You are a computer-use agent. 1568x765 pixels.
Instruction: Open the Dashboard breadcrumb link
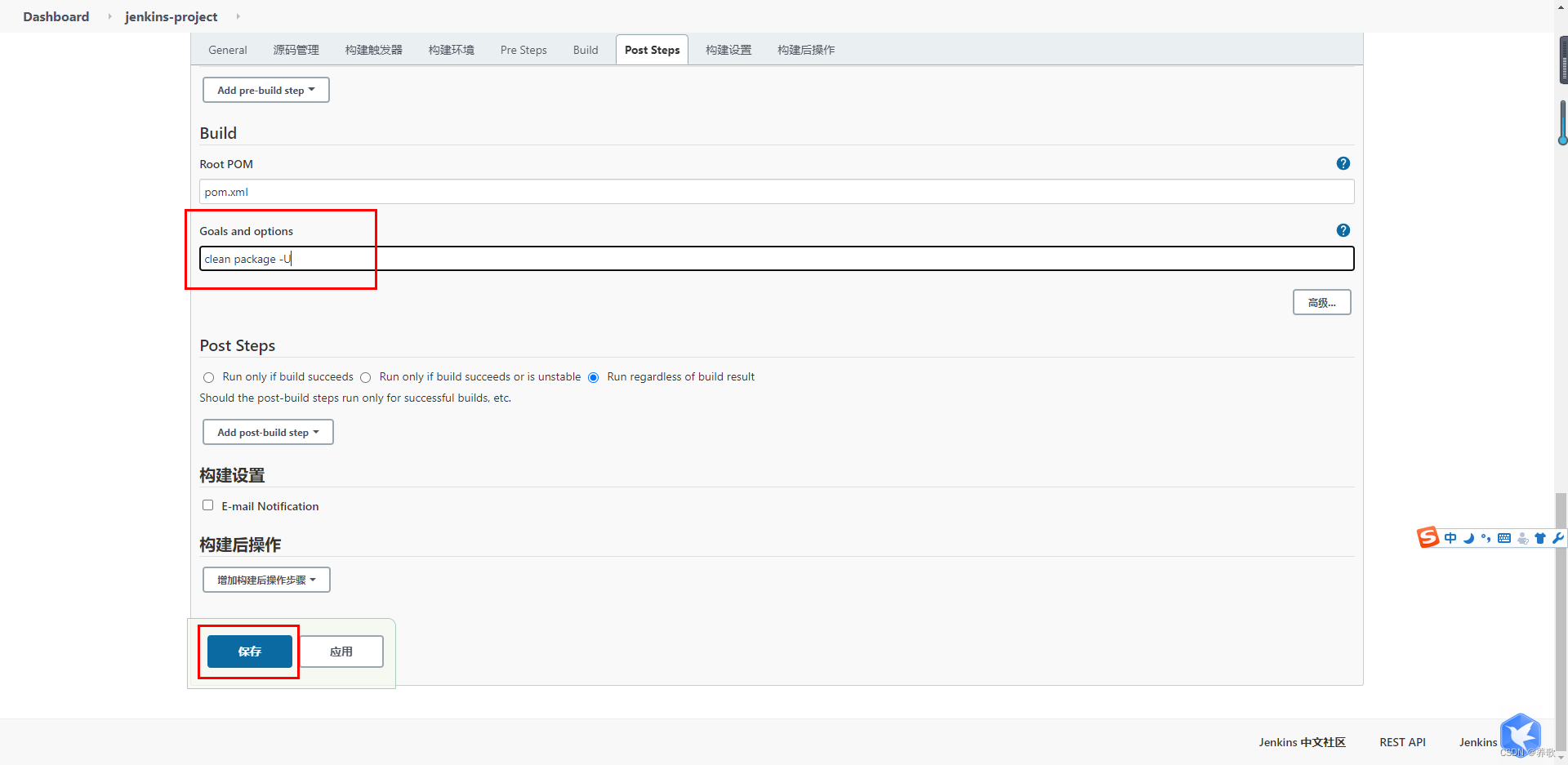(56, 16)
